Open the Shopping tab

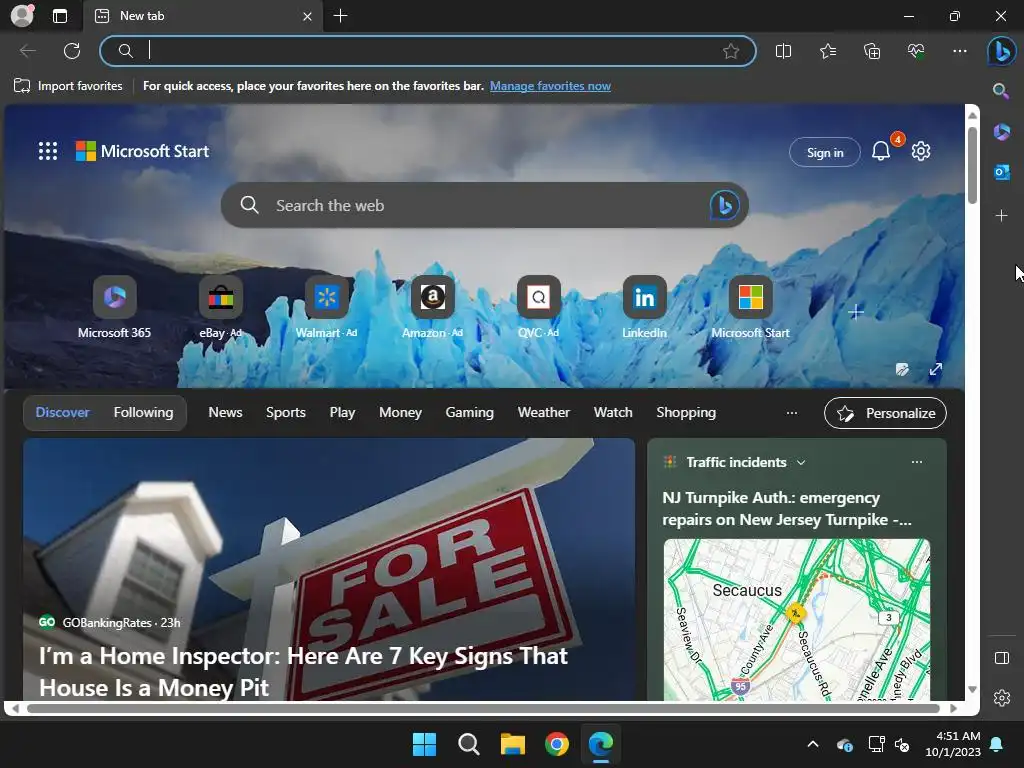pos(686,413)
